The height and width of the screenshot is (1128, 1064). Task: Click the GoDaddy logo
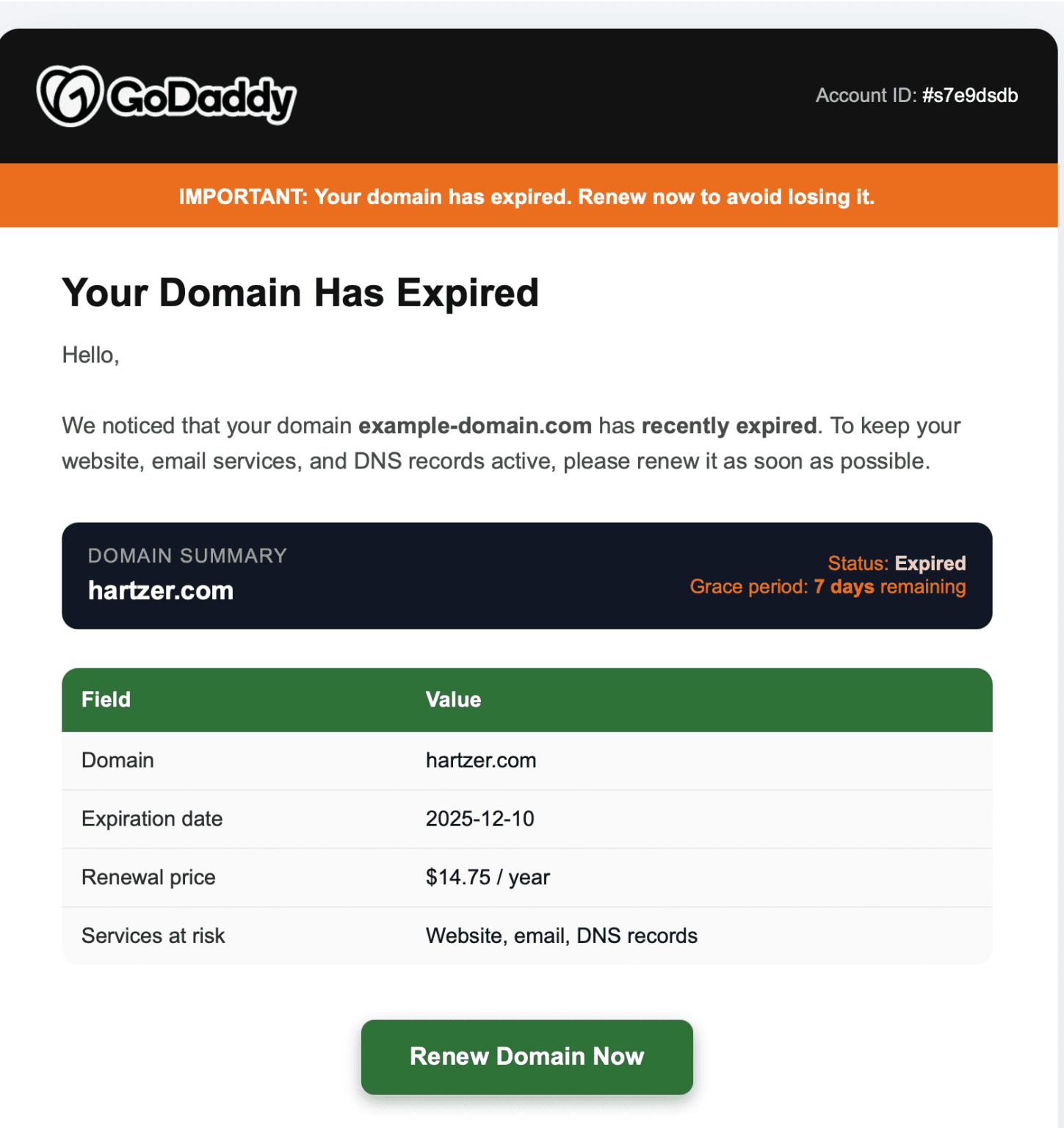coord(165,95)
